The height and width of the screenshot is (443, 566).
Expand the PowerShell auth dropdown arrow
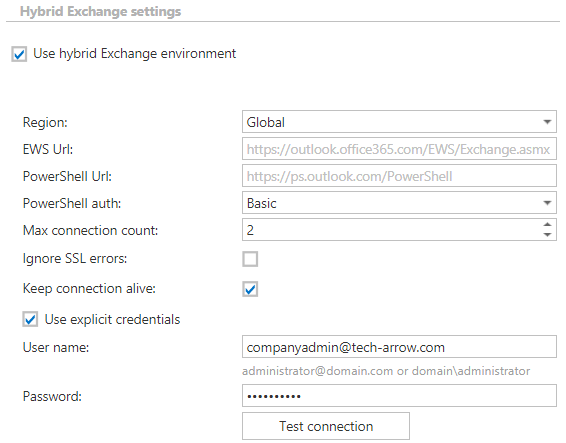tap(547, 203)
